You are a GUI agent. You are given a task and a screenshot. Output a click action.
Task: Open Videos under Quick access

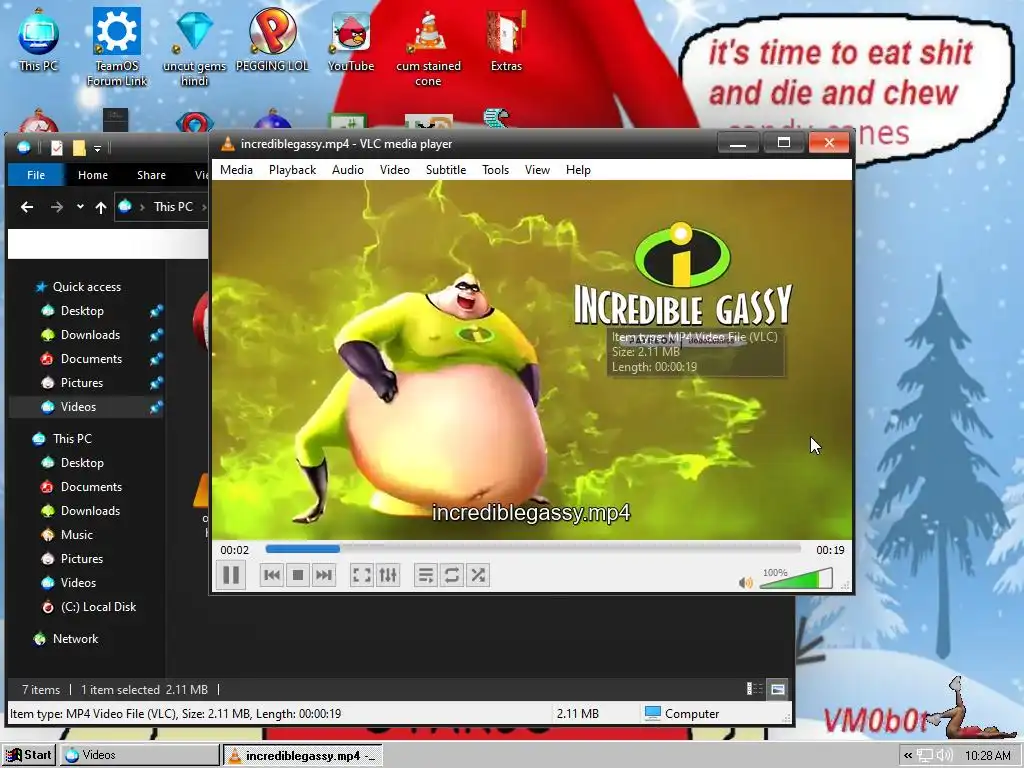coord(78,407)
